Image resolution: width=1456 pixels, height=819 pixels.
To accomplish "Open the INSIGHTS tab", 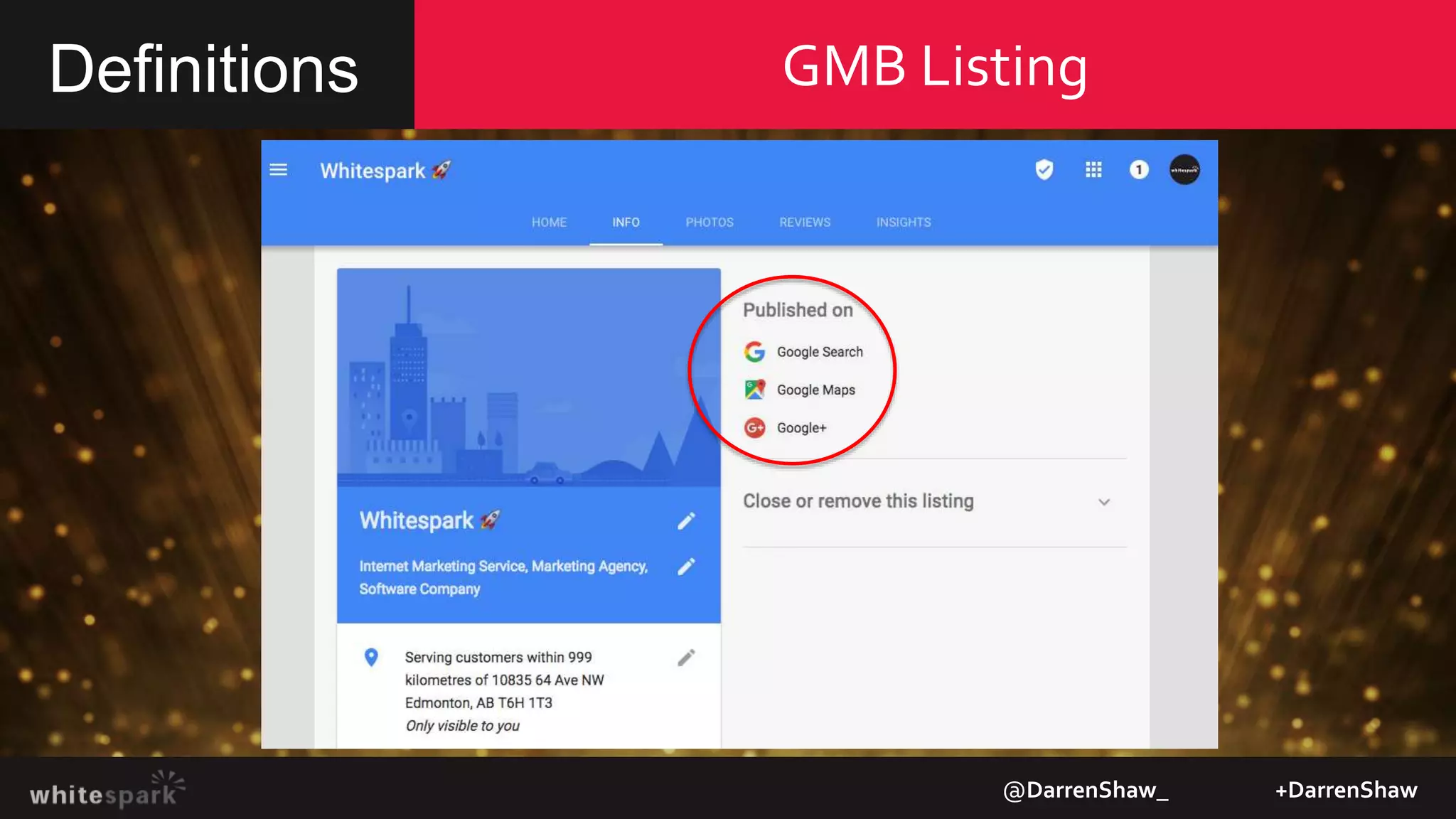I will coord(904,223).
